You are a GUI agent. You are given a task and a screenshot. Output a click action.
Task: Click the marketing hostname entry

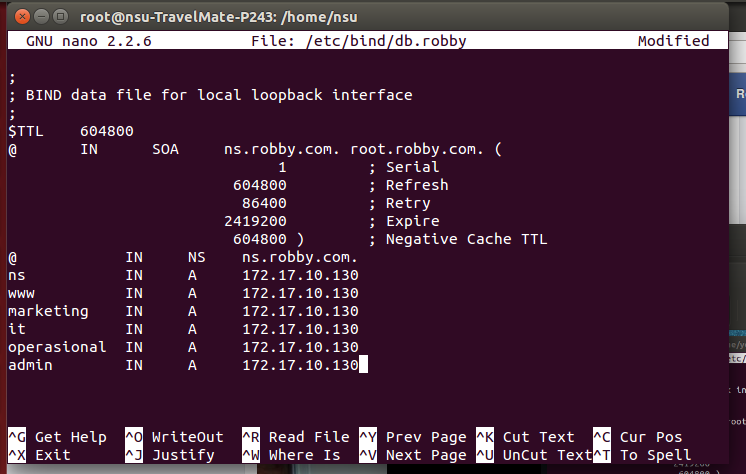click(48, 311)
